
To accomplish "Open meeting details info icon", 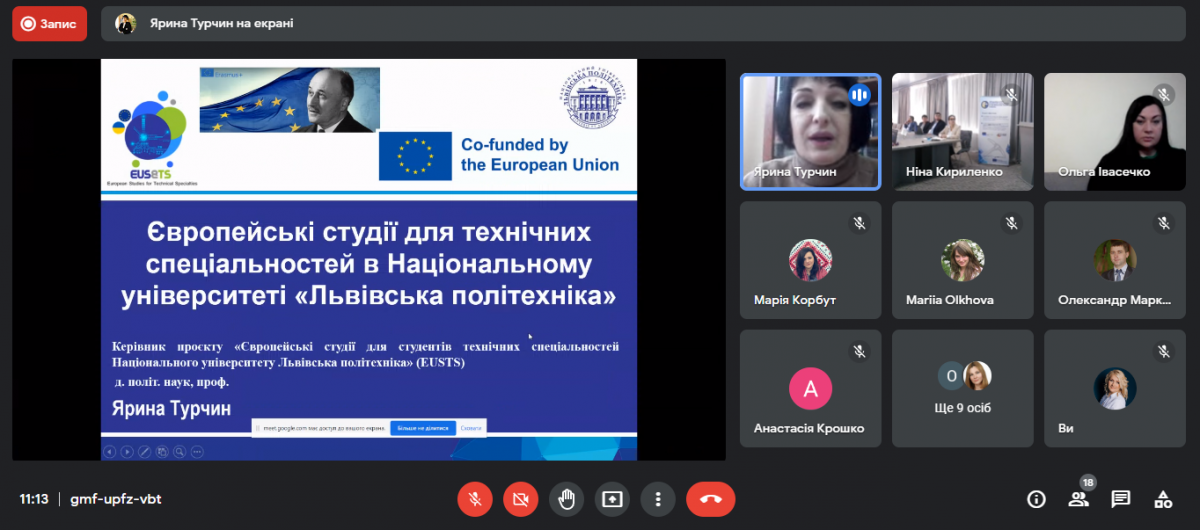I will click(x=1037, y=499).
